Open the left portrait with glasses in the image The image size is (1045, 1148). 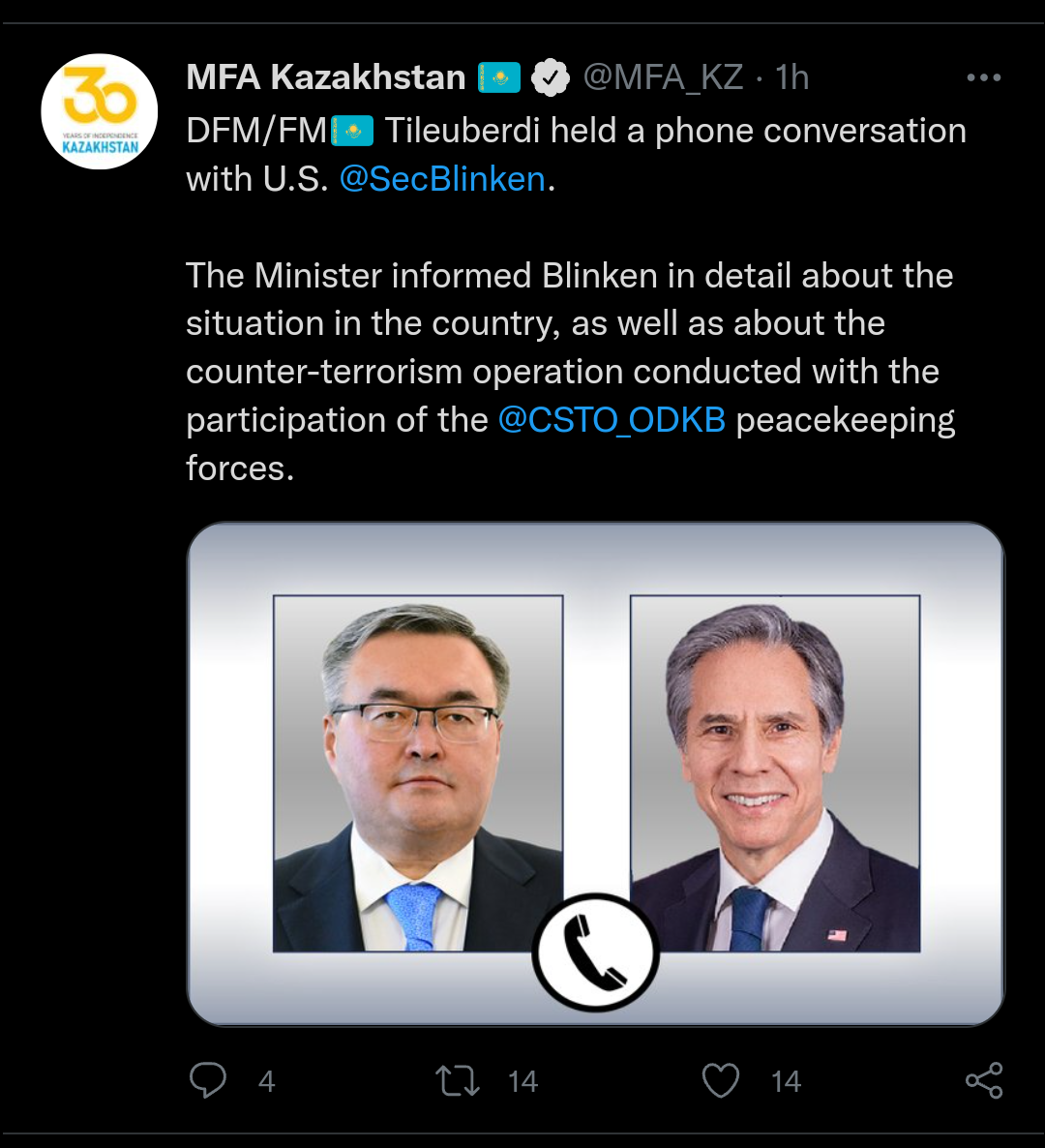[418, 772]
